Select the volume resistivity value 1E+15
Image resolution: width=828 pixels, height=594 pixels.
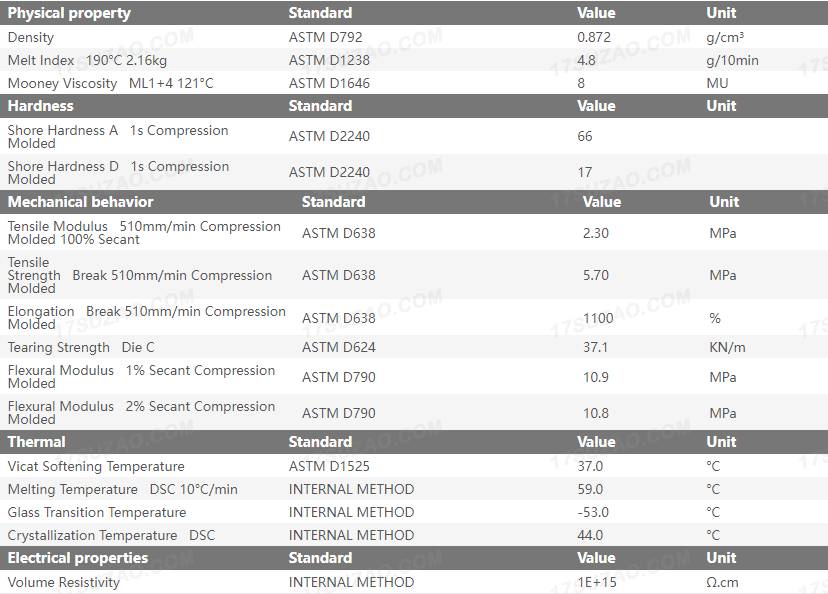596,582
